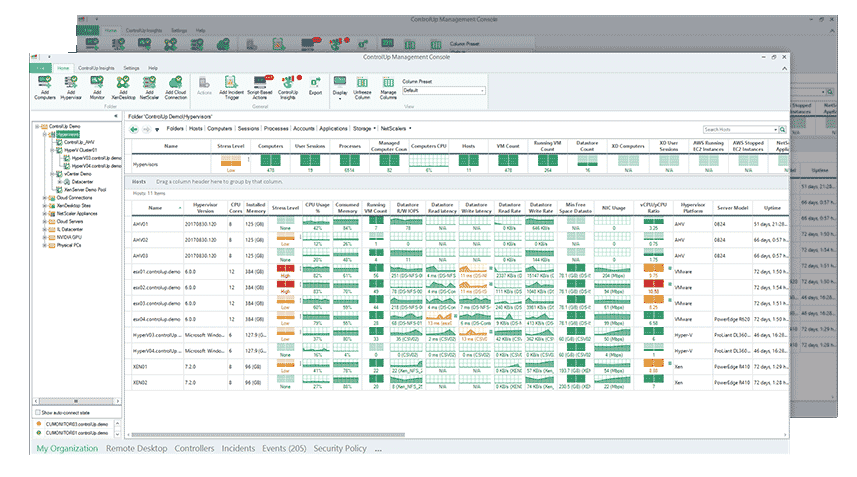This screenshot has height=477, width=857.
Task: Collapse the folder tree pane with the arrow
Action: (x=116, y=116)
